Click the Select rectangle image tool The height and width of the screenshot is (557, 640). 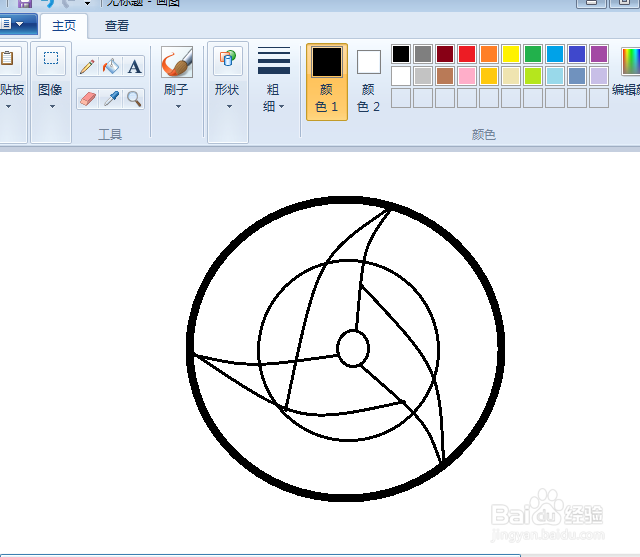tap(51, 60)
